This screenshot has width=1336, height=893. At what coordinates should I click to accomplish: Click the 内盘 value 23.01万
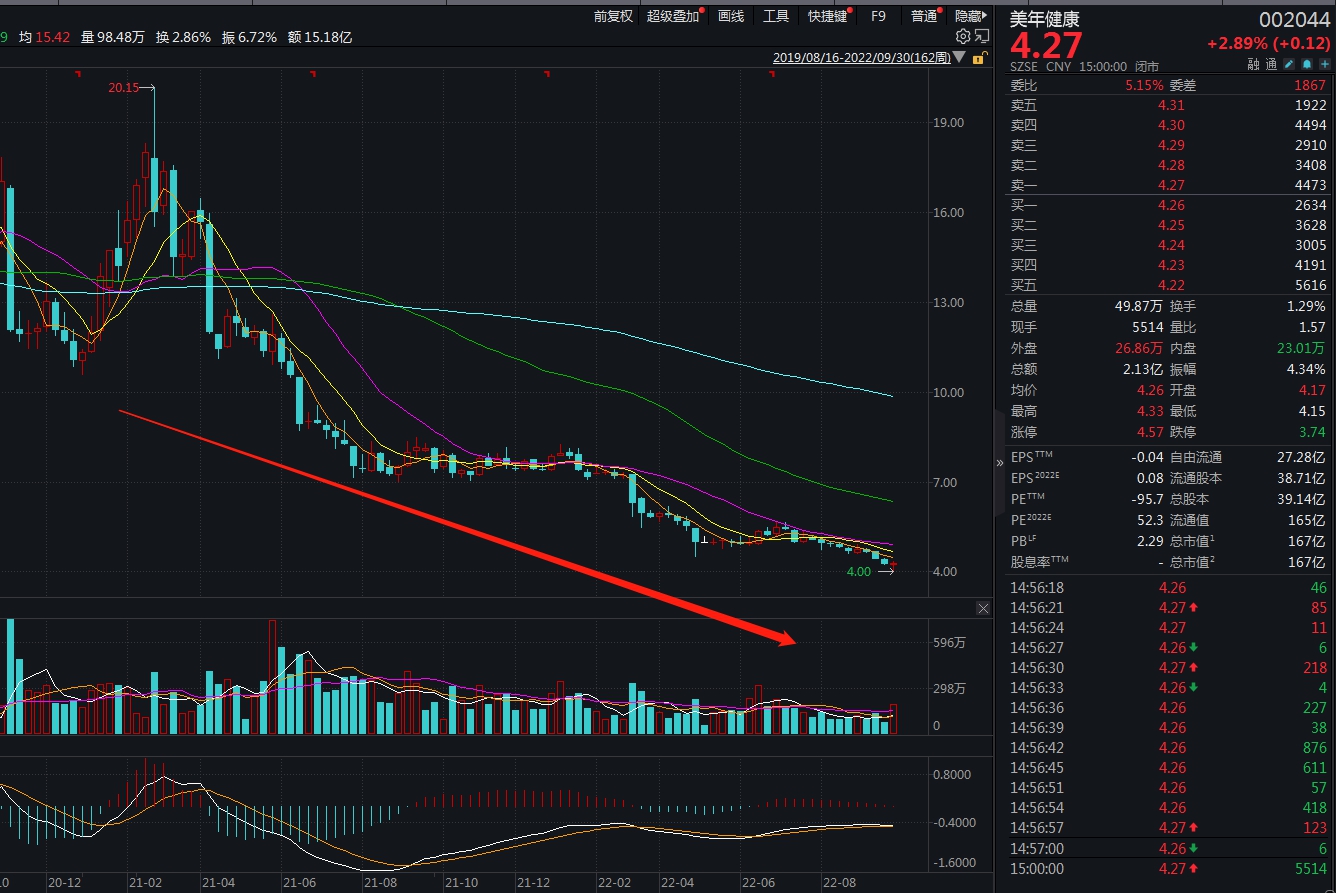[1301, 348]
